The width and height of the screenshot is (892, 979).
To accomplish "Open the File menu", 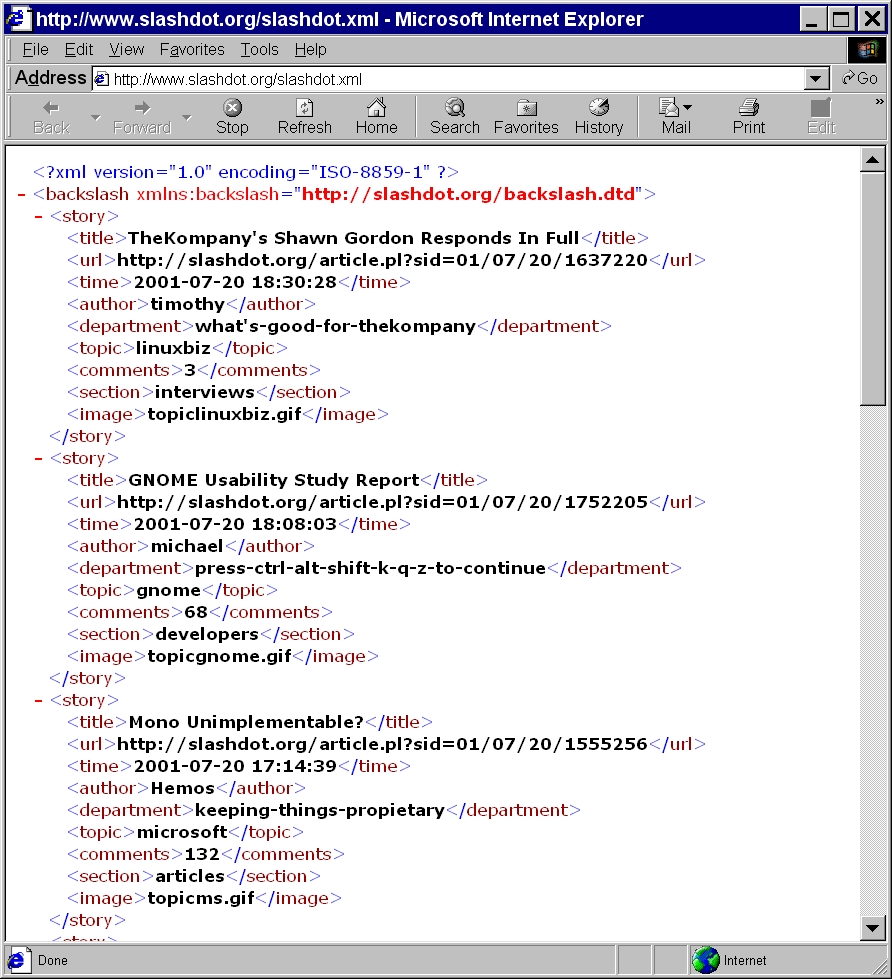I will pyautogui.click(x=35, y=49).
